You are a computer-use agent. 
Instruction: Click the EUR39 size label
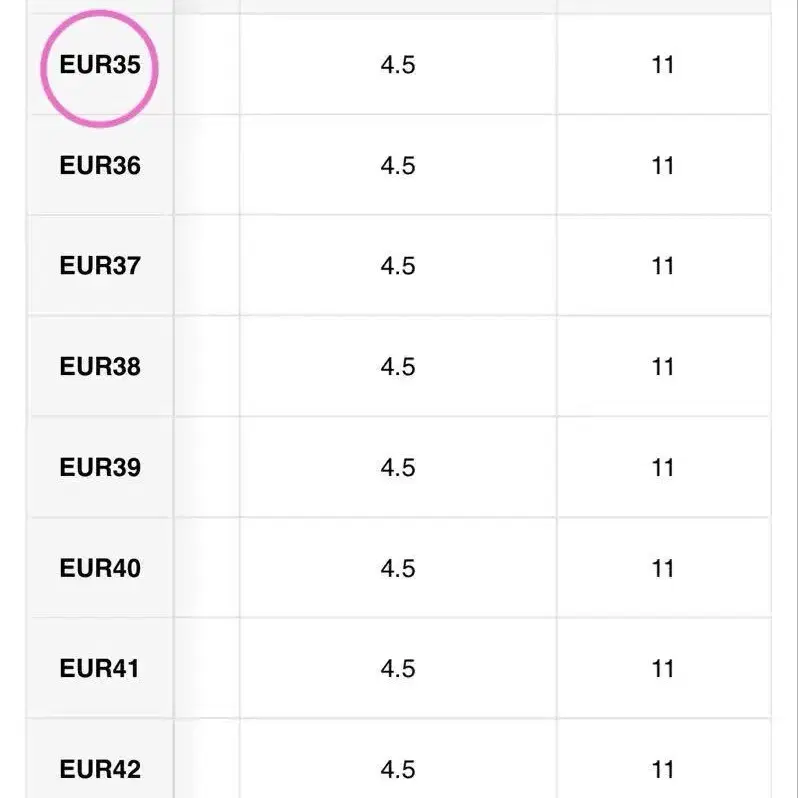100,467
